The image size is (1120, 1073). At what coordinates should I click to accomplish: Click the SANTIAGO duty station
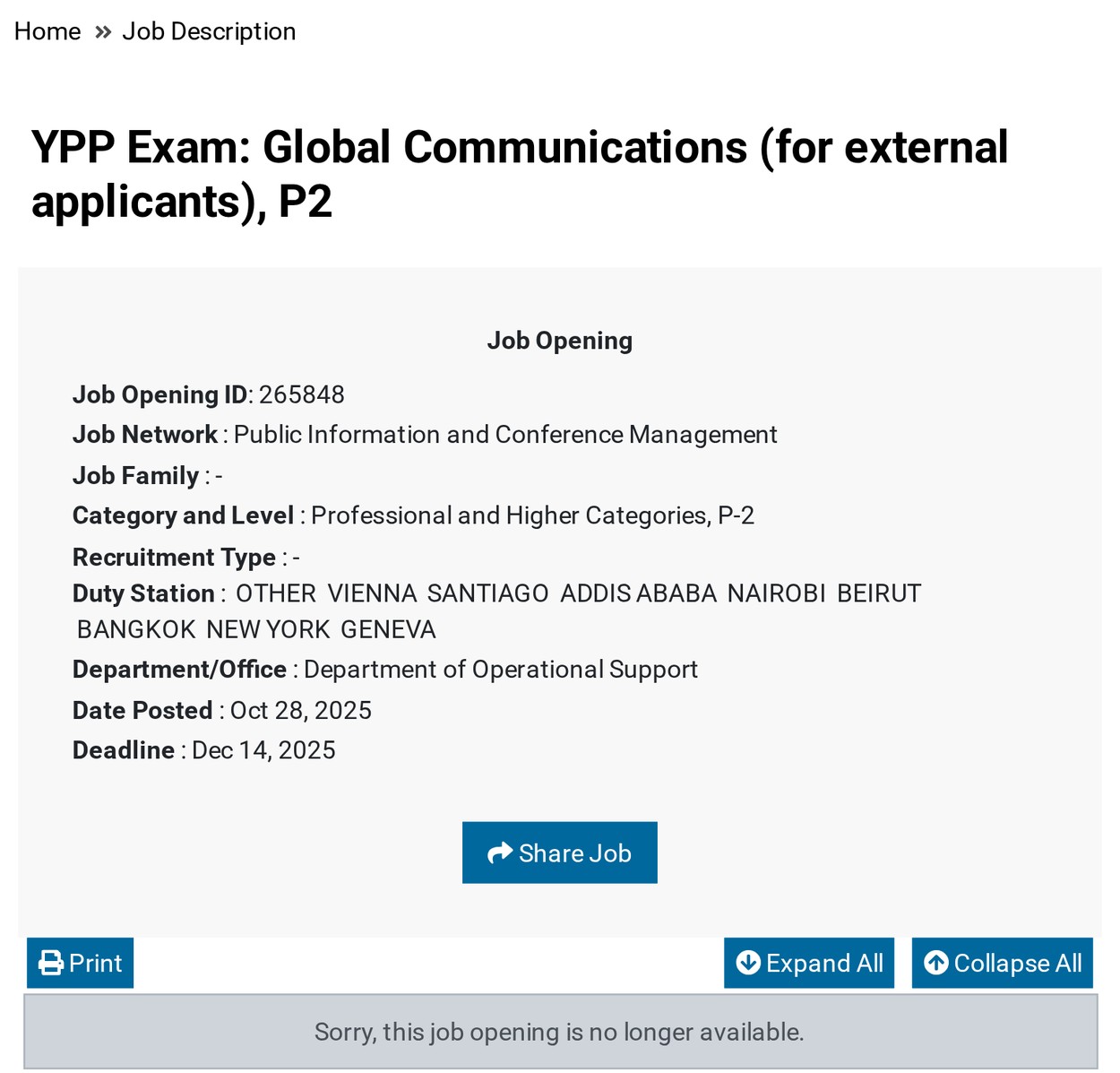tap(488, 593)
